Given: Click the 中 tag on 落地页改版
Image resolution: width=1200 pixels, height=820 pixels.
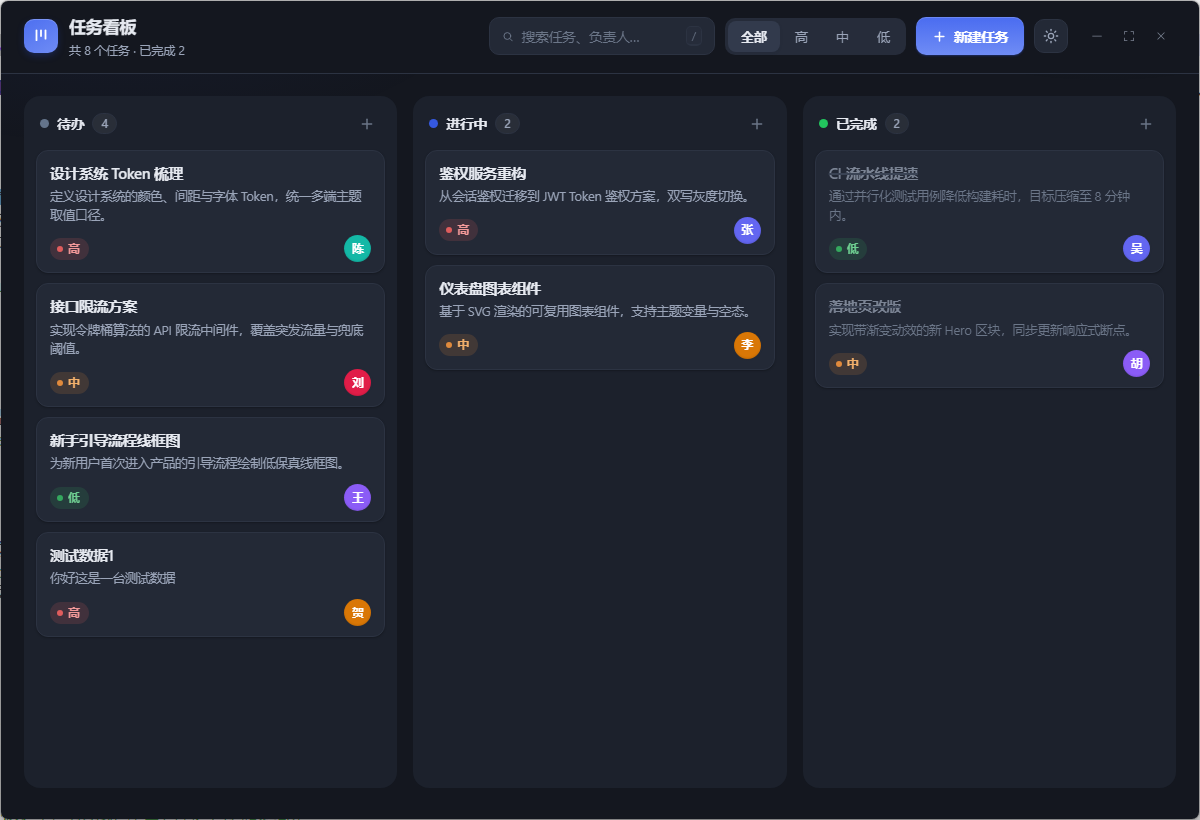Looking at the screenshot, I should [848, 363].
